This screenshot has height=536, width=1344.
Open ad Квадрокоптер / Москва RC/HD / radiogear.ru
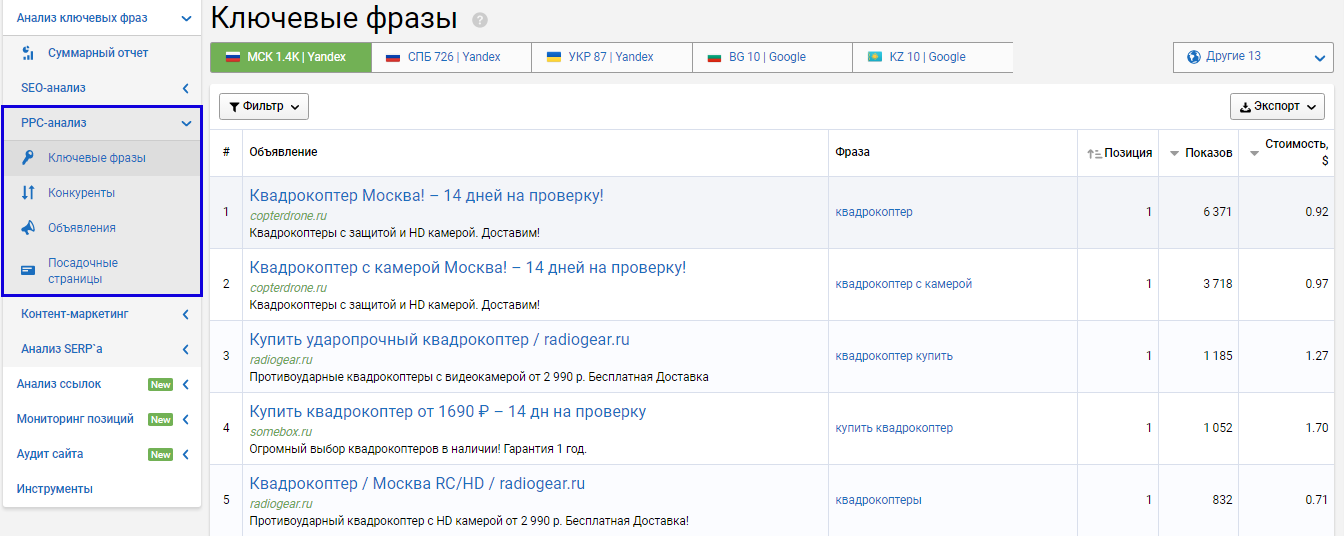(417, 484)
